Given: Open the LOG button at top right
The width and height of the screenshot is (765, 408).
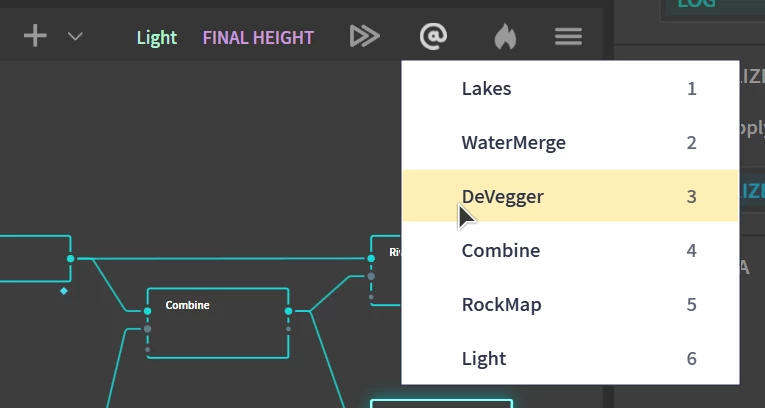Looking at the screenshot, I should pyautogui.click(x=712, y=9).
